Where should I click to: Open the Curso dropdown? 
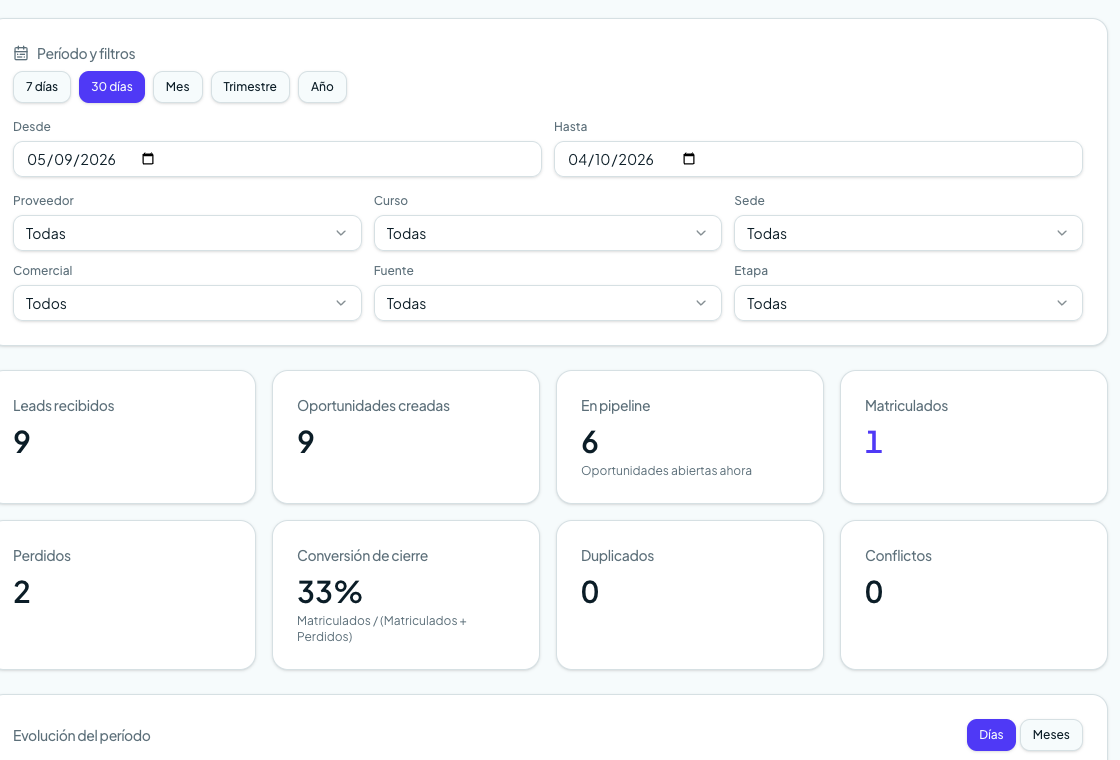(x=548, y=234)
